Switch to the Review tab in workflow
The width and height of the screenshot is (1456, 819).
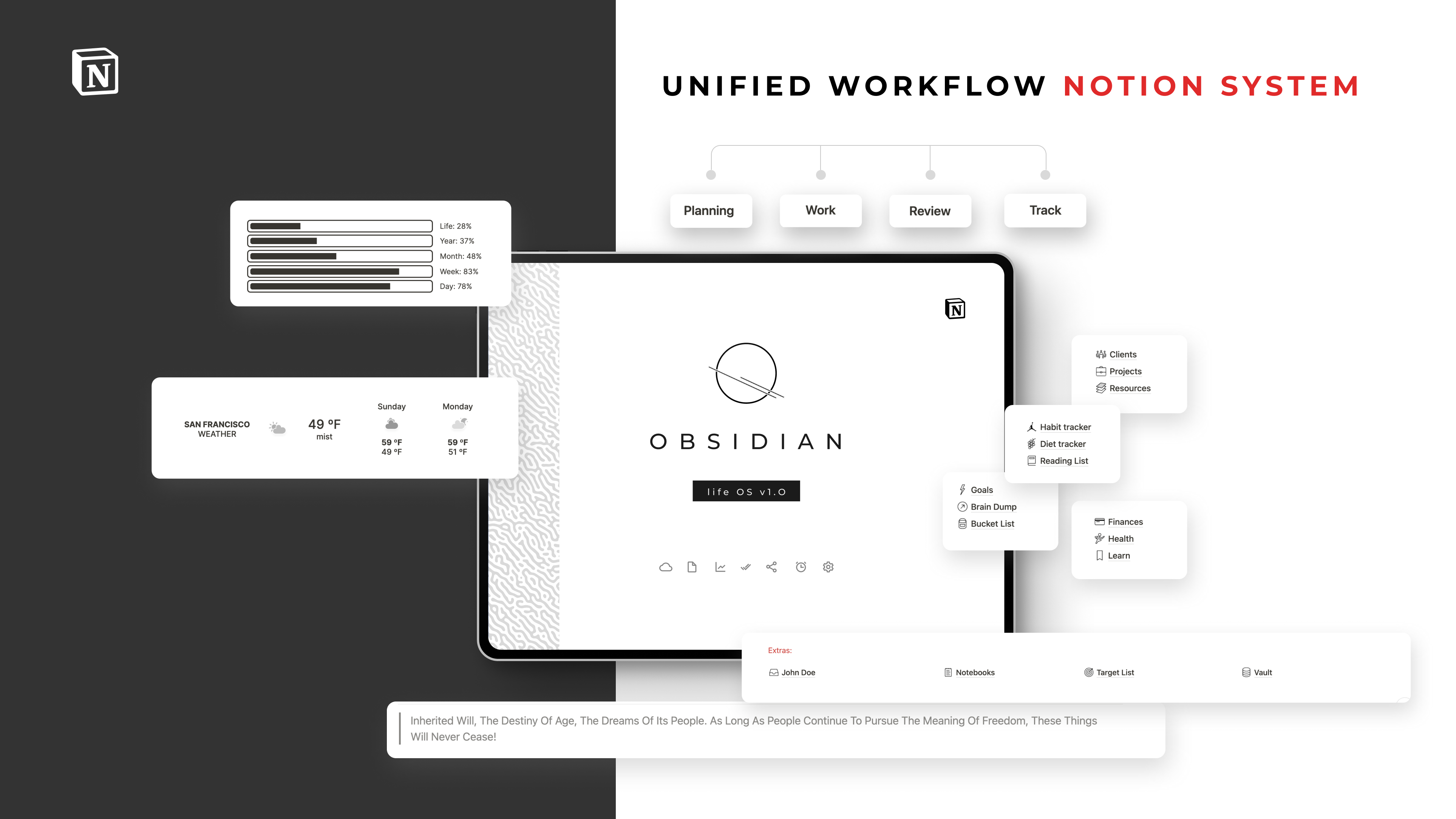click(928, 210)
